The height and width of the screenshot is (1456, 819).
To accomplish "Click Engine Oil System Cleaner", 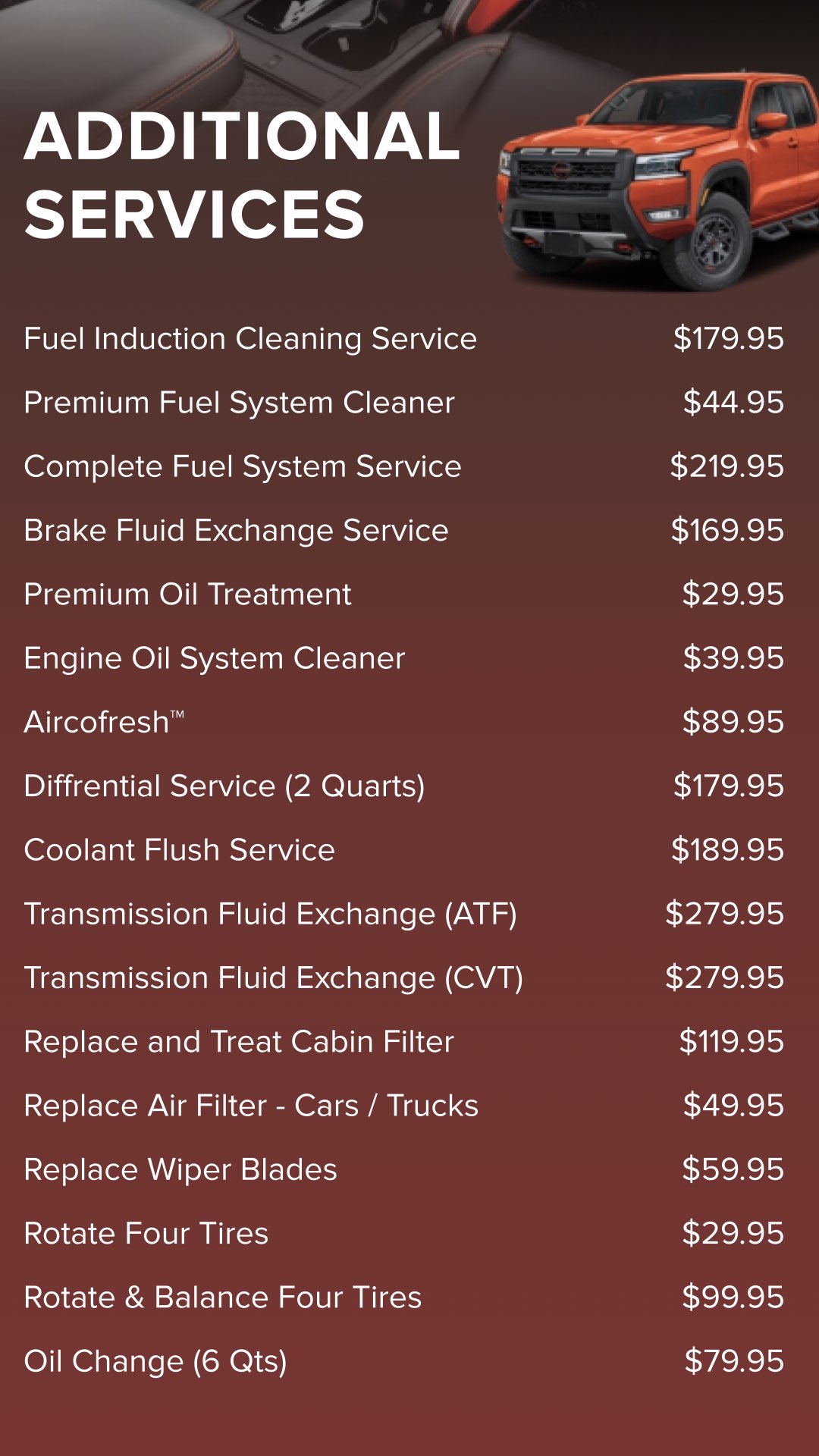I will tap(215, 658).
